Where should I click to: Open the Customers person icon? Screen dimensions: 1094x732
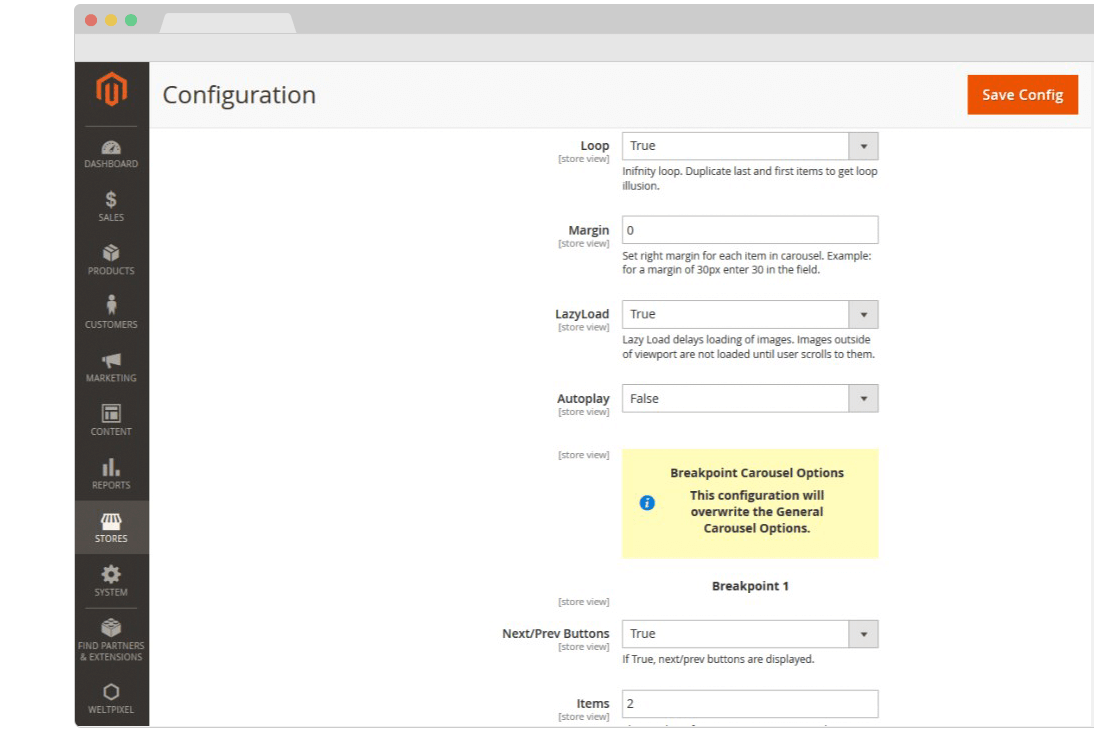click(111, 307)
